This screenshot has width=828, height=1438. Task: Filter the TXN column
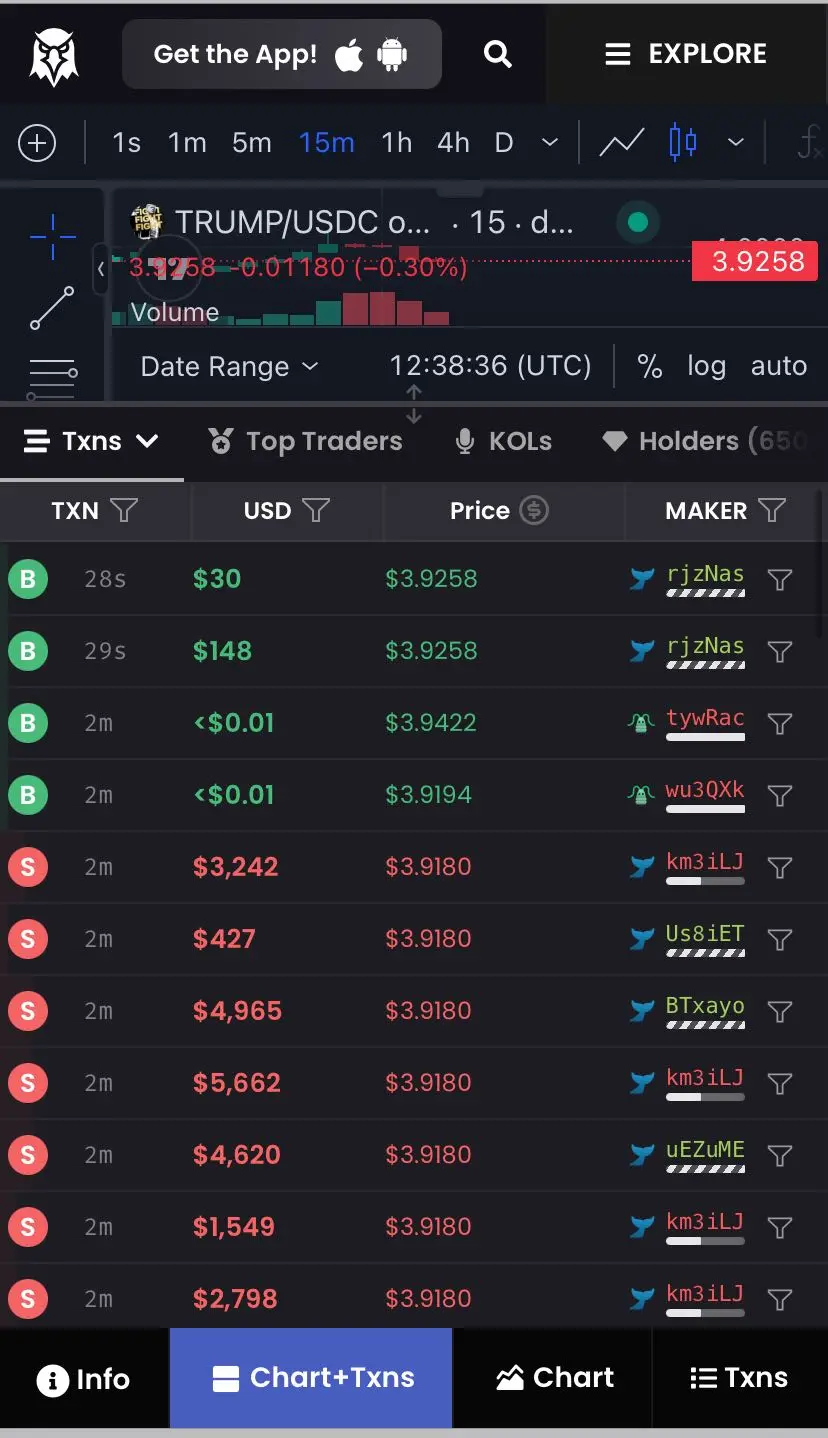click(x=123, y=511)
